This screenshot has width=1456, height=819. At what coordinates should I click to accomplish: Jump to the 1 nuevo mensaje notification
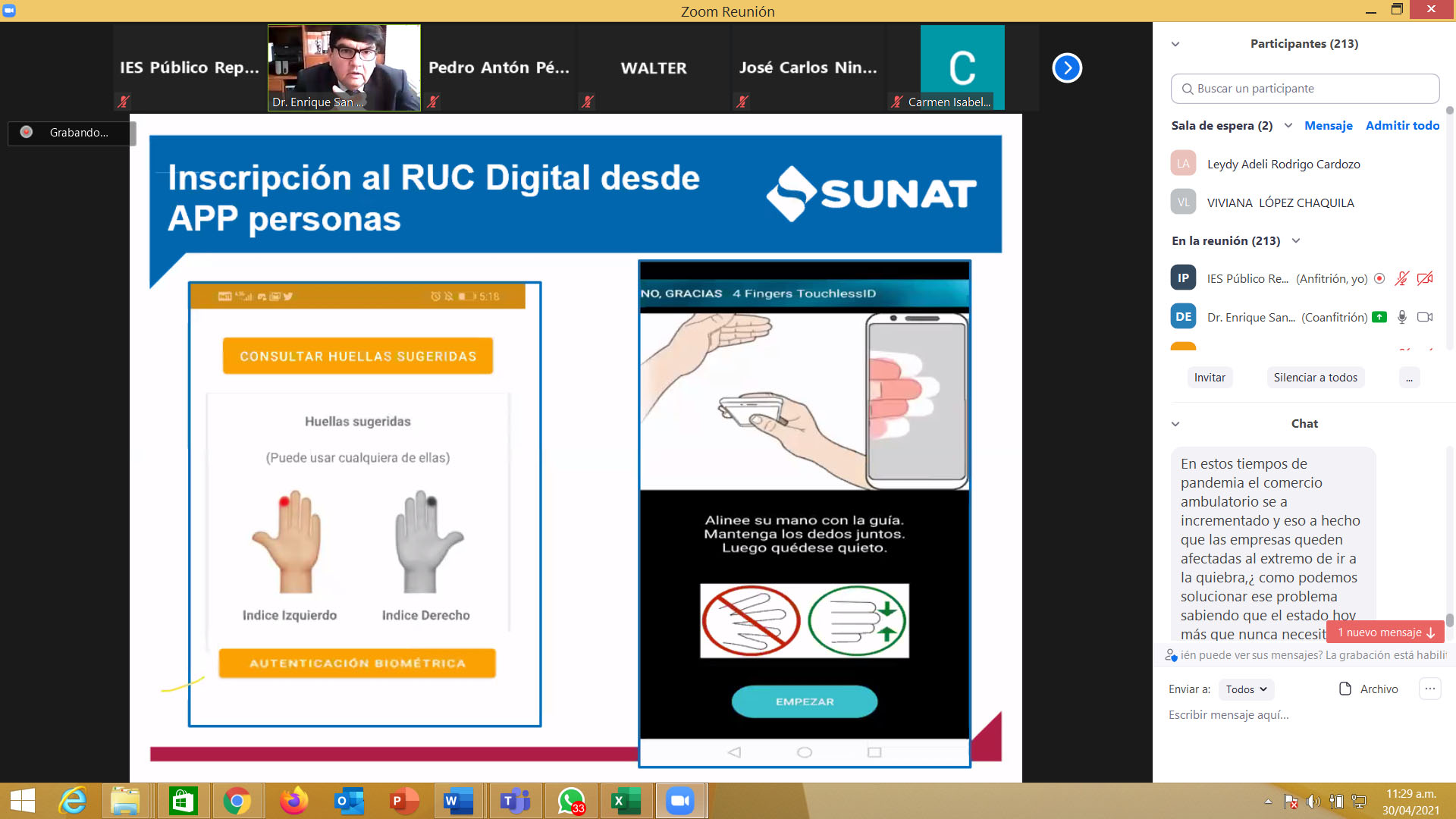click(1385, 632)
